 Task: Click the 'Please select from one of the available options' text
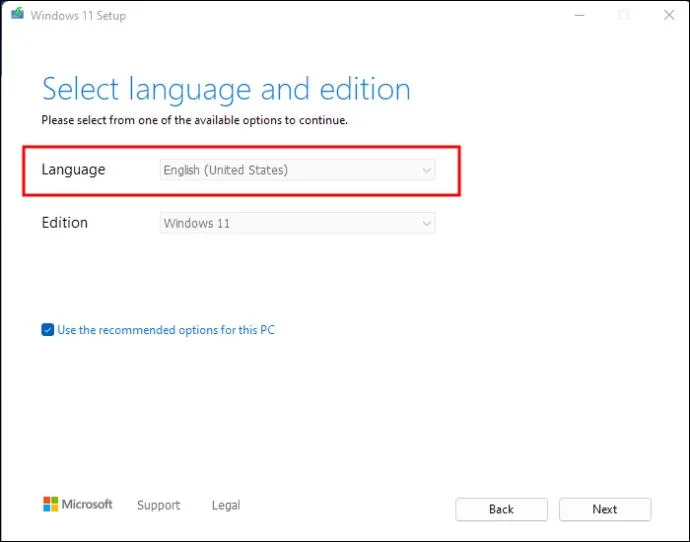[195, 120]
